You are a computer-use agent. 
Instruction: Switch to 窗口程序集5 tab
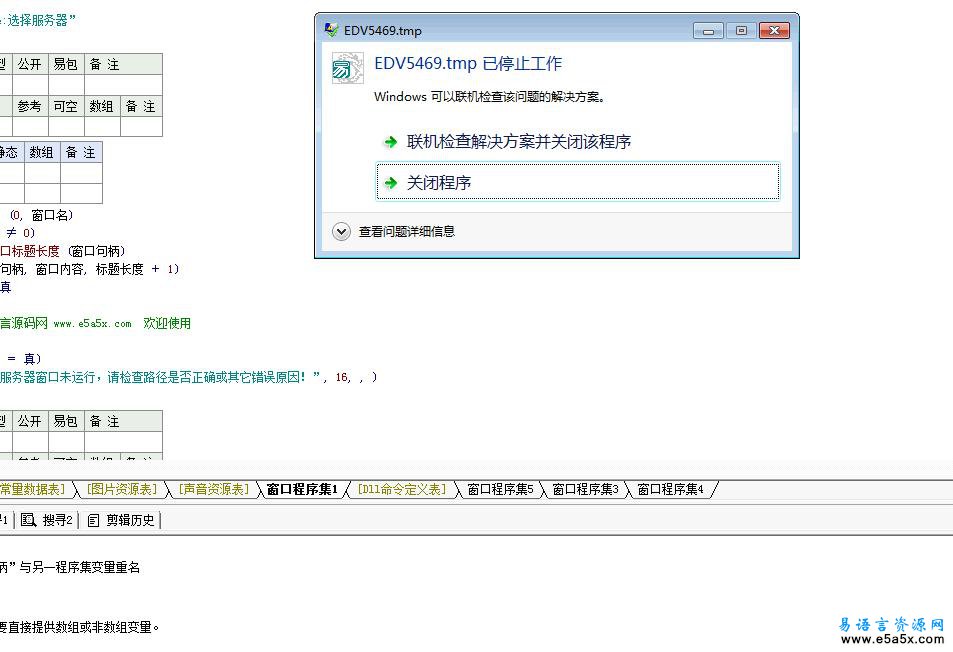[x=500, y=489]
